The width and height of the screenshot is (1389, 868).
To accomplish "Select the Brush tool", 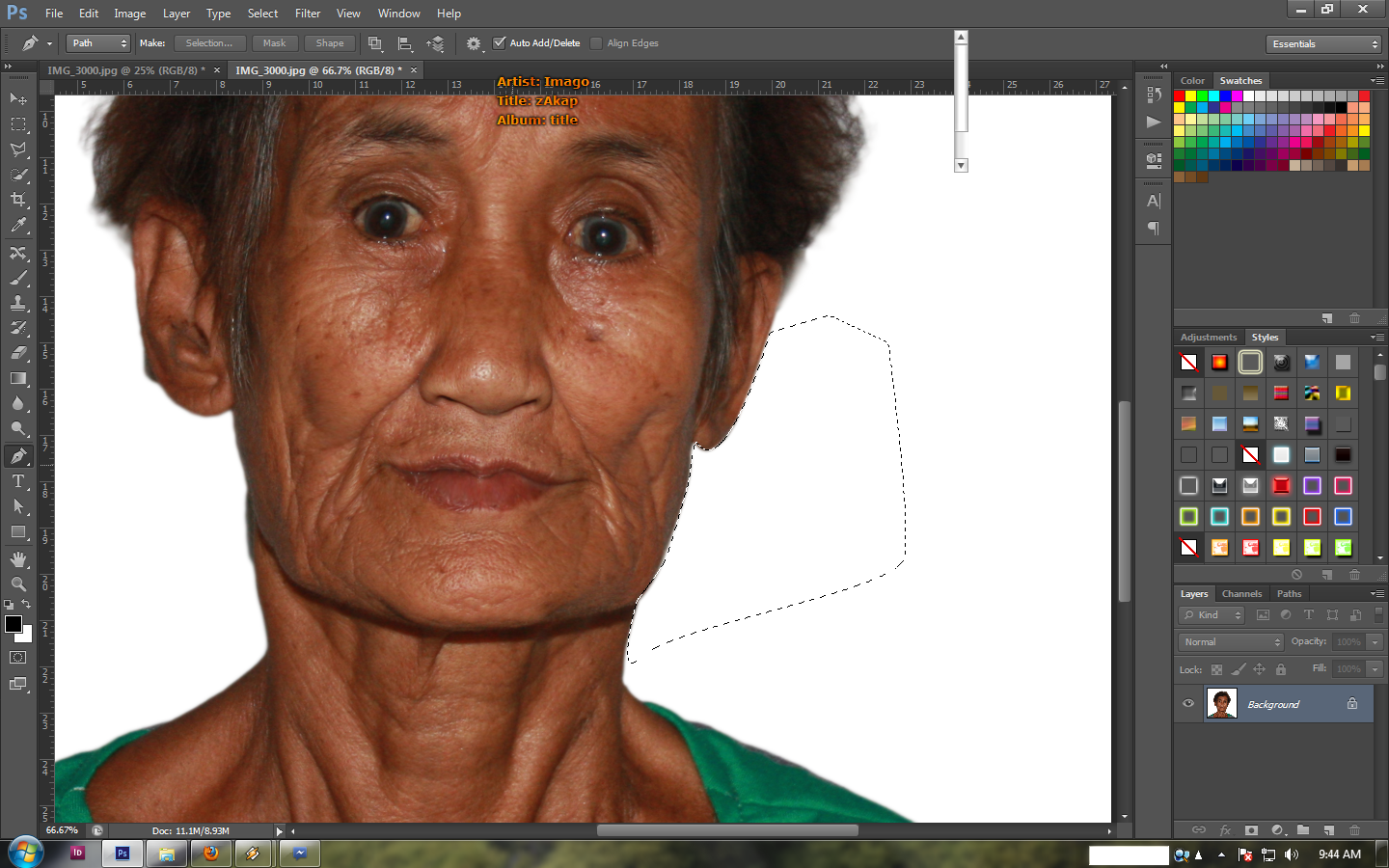I will point(18,278).
